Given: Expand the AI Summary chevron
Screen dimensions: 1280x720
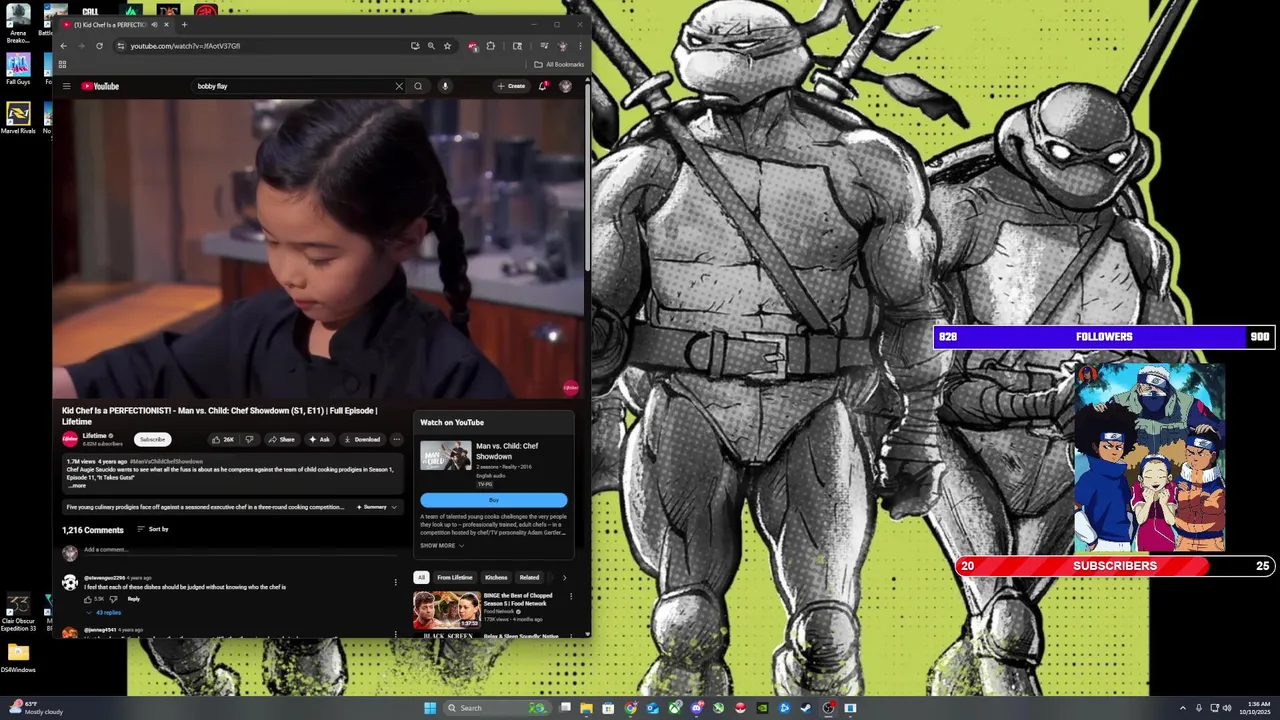Looking at the screenshot, I should tap(393, 507).
